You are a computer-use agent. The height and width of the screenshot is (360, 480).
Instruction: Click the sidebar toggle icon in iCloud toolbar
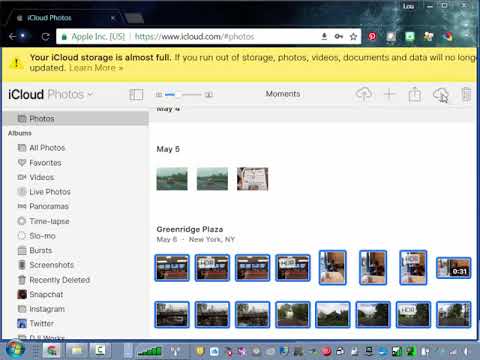click(x=136, y=95)
